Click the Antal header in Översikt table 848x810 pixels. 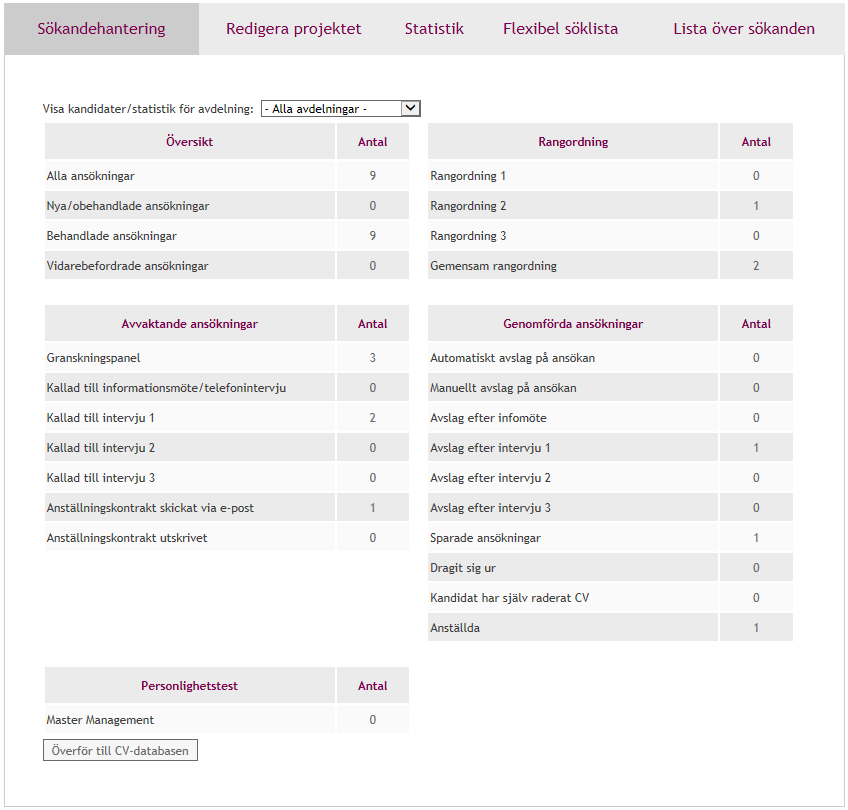point(373,142)
